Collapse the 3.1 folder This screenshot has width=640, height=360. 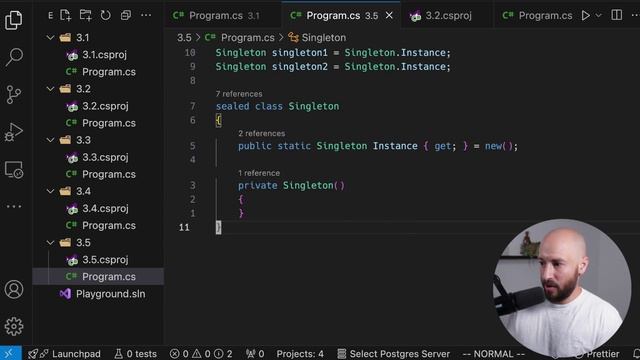click(50, 38)
